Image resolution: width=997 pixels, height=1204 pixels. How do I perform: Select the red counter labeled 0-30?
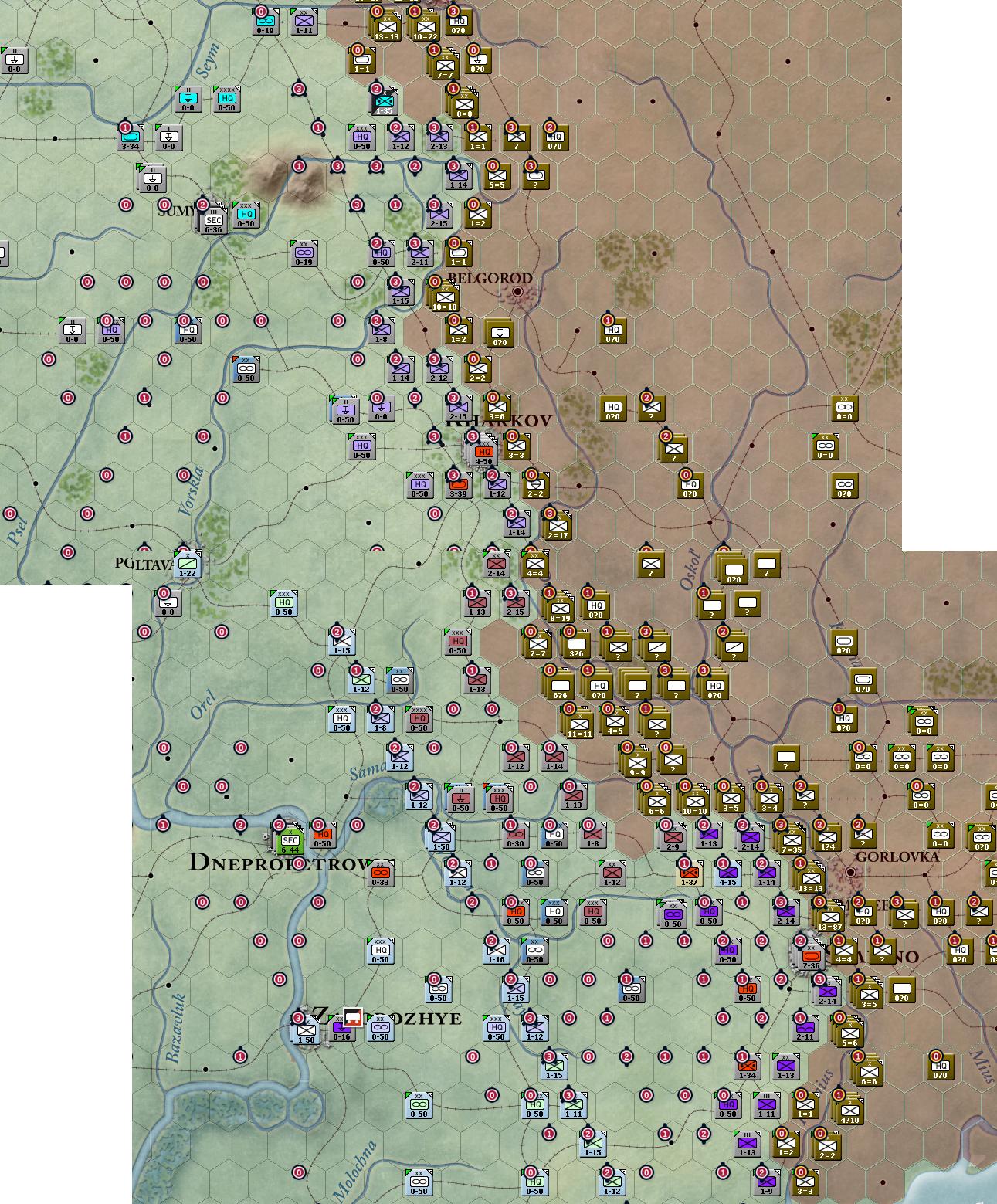(515, 833)
